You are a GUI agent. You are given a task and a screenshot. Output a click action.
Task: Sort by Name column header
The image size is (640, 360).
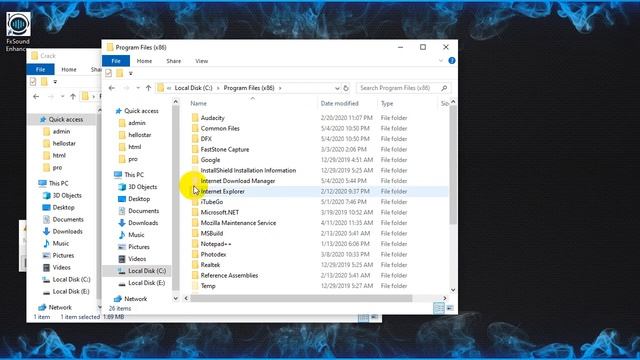point(253,104)
